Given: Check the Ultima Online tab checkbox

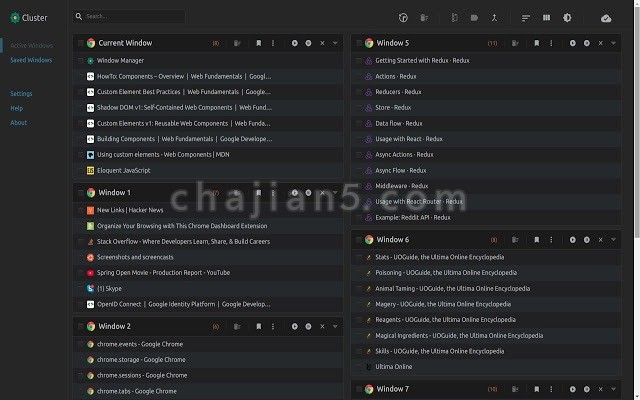Looking at the screenshot, I should [359, 367].
